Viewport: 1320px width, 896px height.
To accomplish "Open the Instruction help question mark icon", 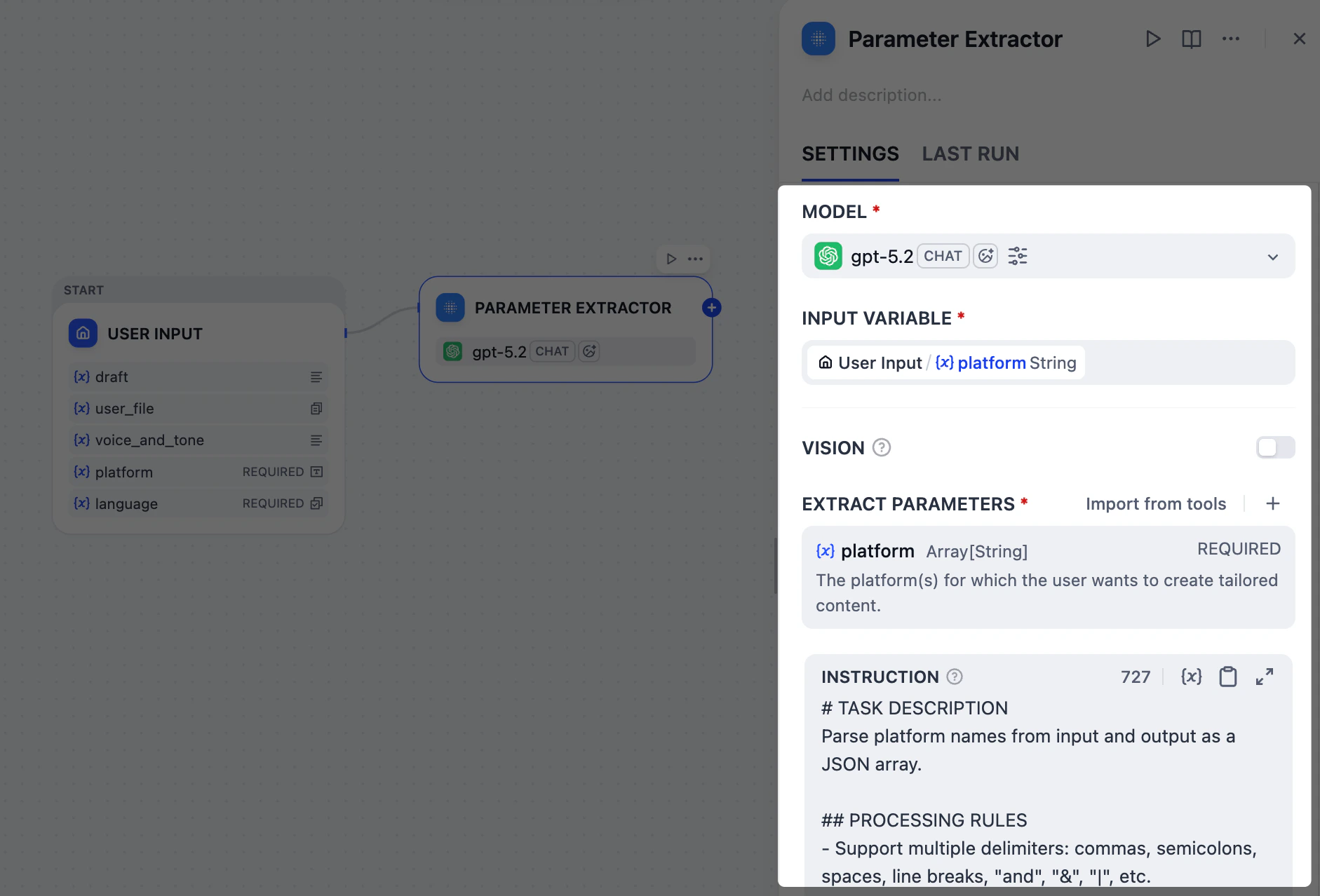I will tap(955, 676).
